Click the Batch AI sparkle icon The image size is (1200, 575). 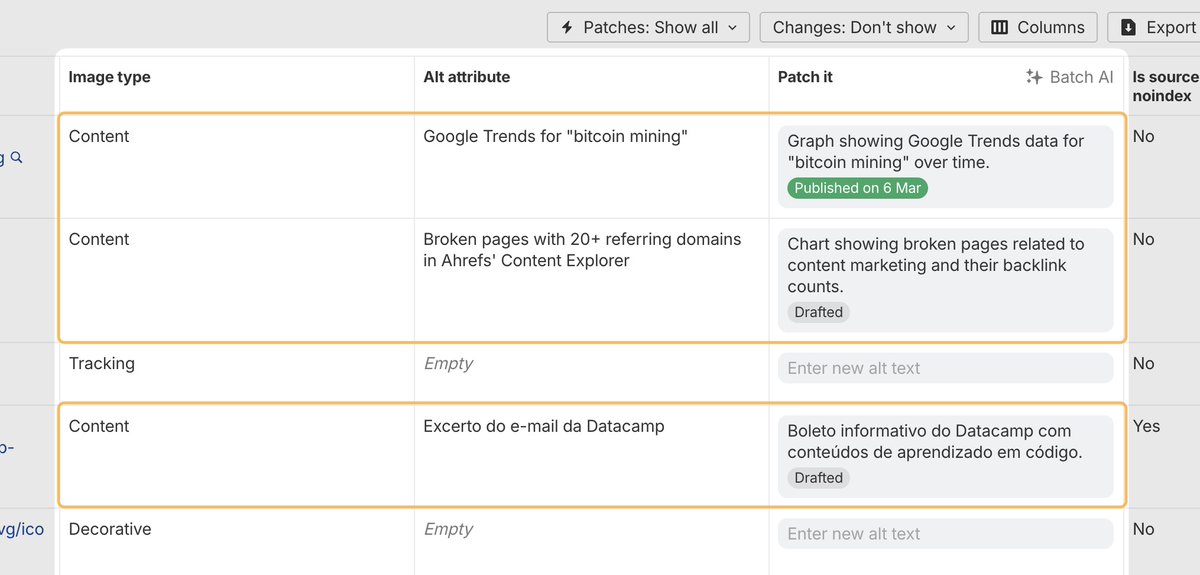click(1034, 77)
